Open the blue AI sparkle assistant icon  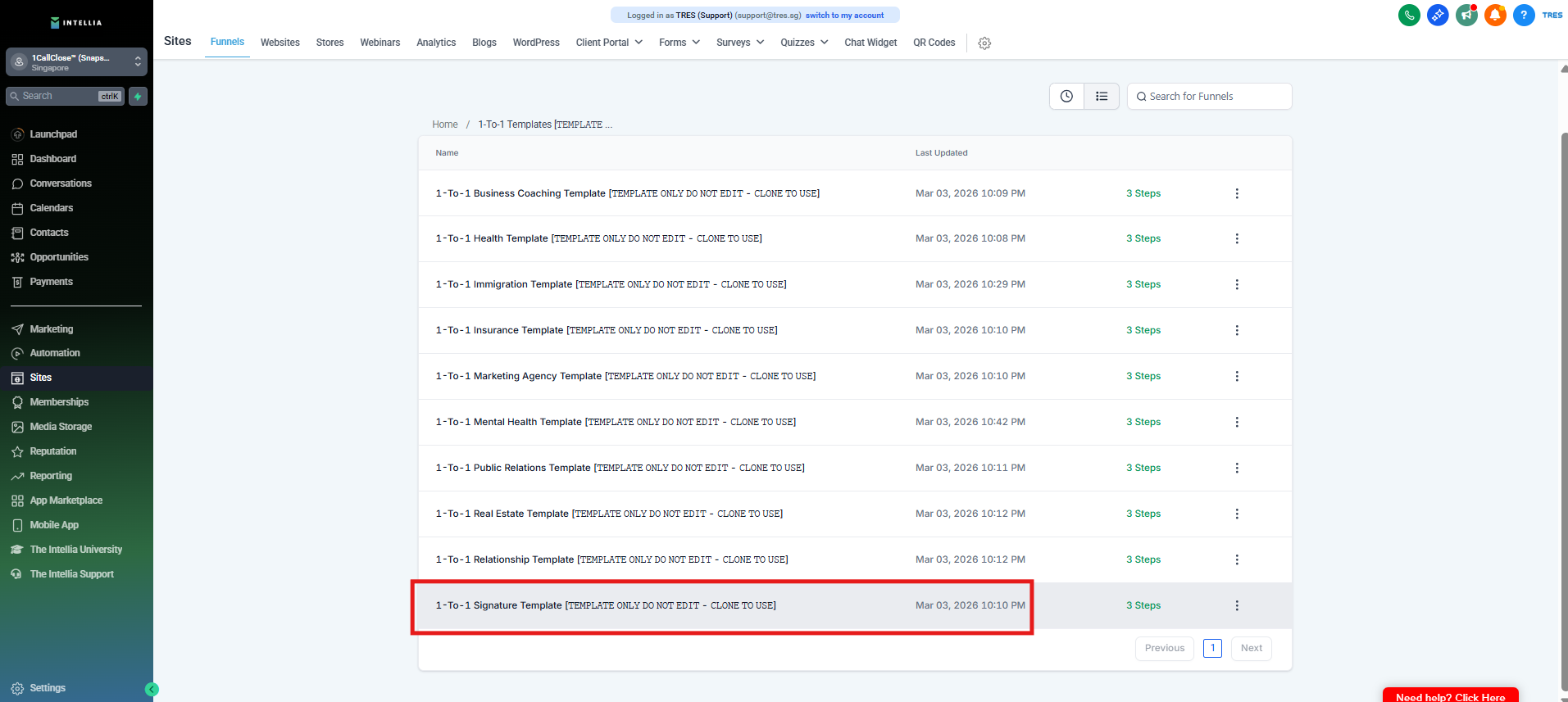coord(1438,15)
